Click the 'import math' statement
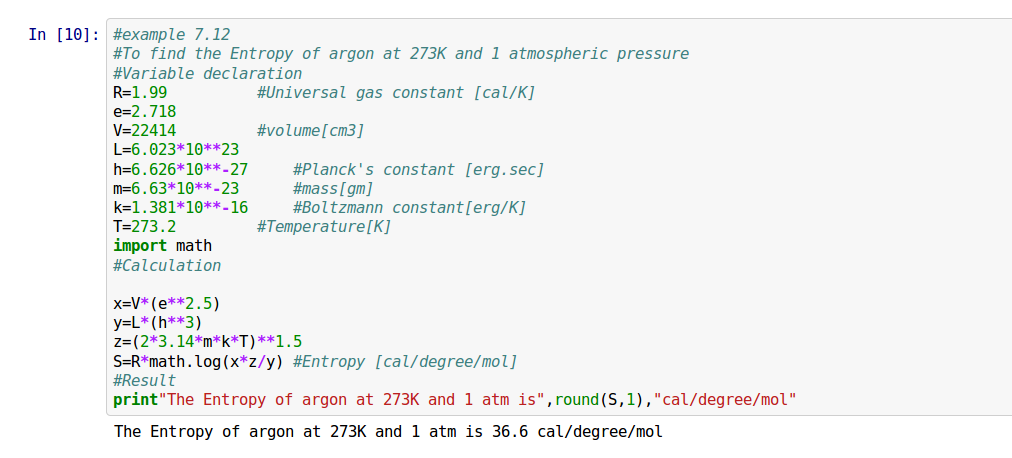 [x=162, y=246]
